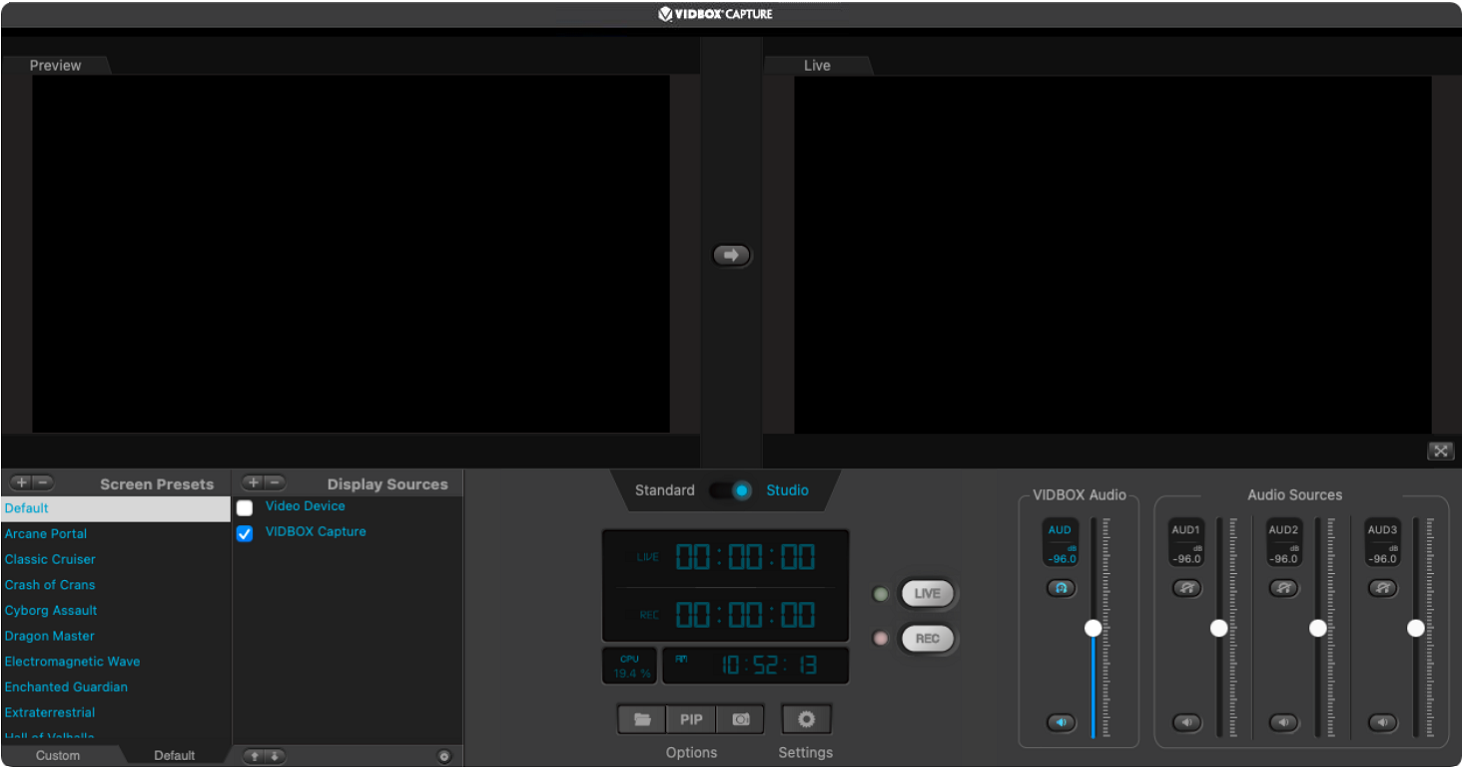Click the Standard mode label
Screen dimensions: 1462x768
pos(665,490)
